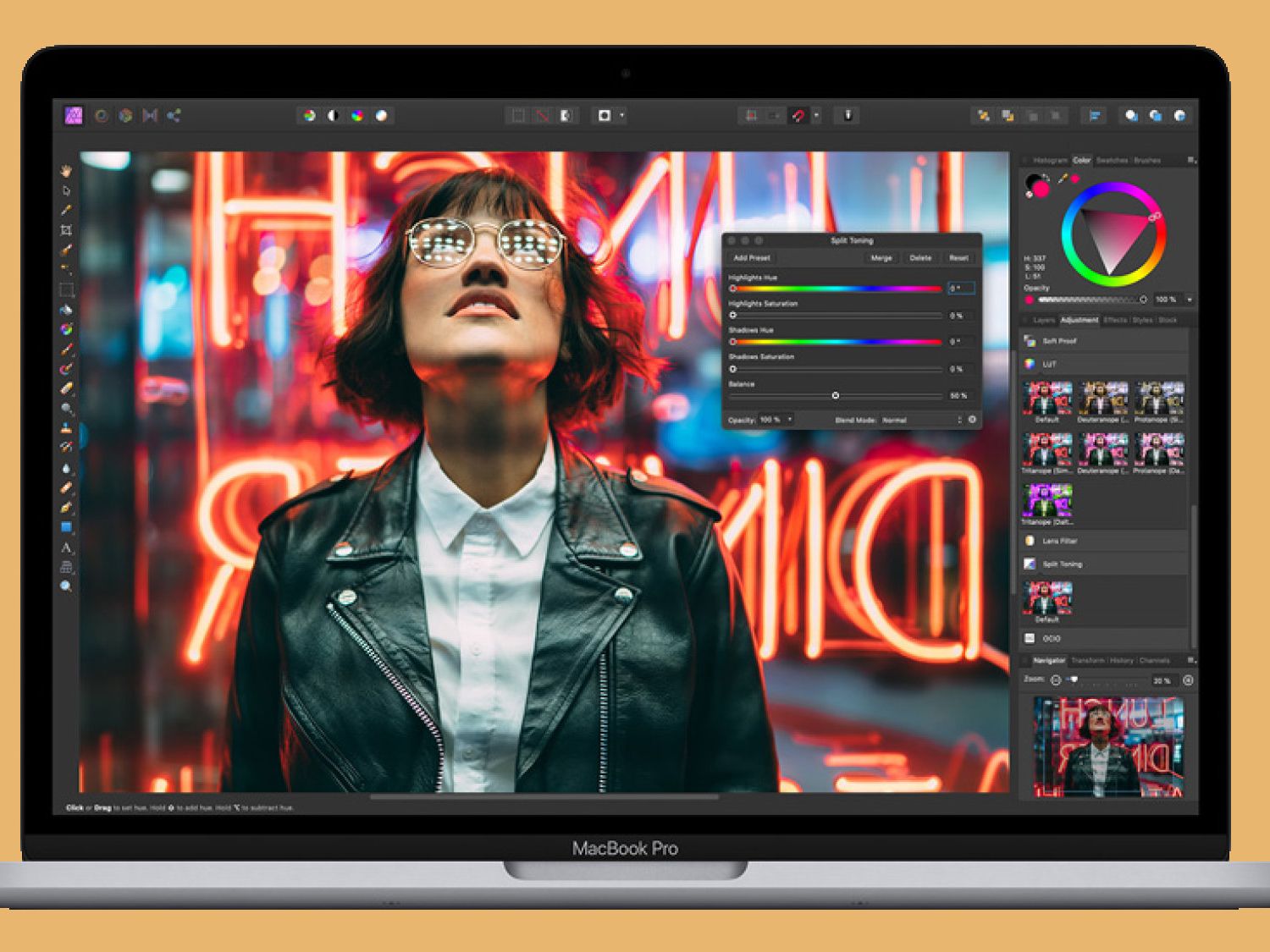Select the Gradient tool
The width and height of the screenshot is (1270, 952).
(x=66, y=329)
